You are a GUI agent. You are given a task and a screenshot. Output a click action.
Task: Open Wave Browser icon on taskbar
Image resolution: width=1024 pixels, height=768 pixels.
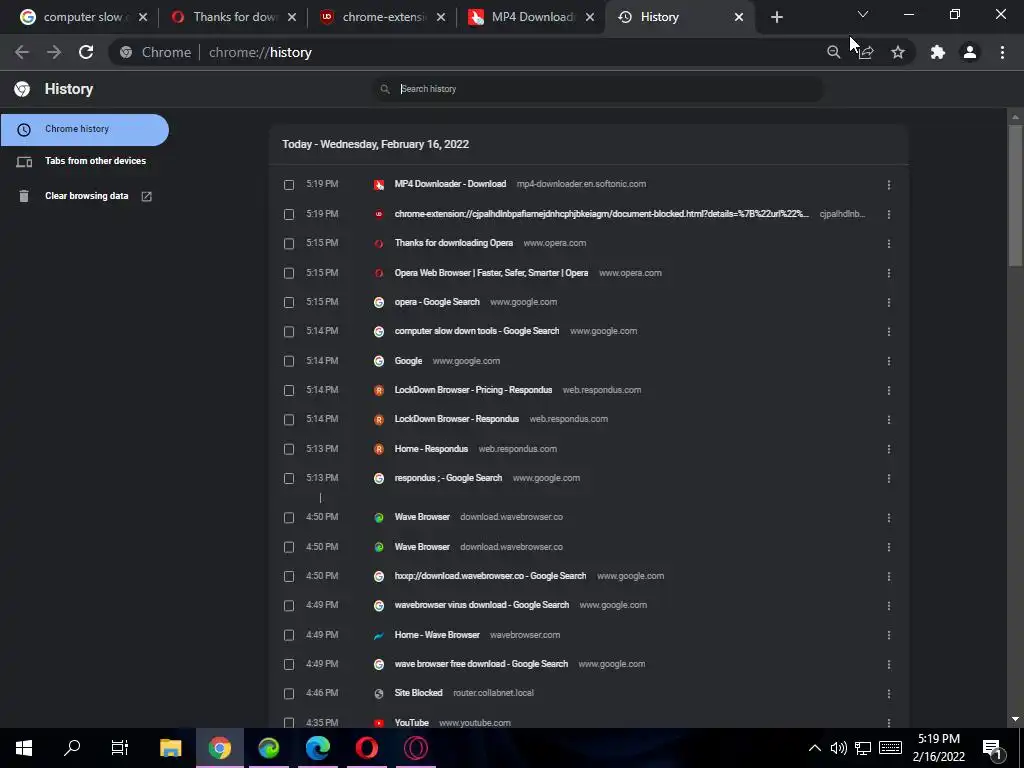click(268, 748)
